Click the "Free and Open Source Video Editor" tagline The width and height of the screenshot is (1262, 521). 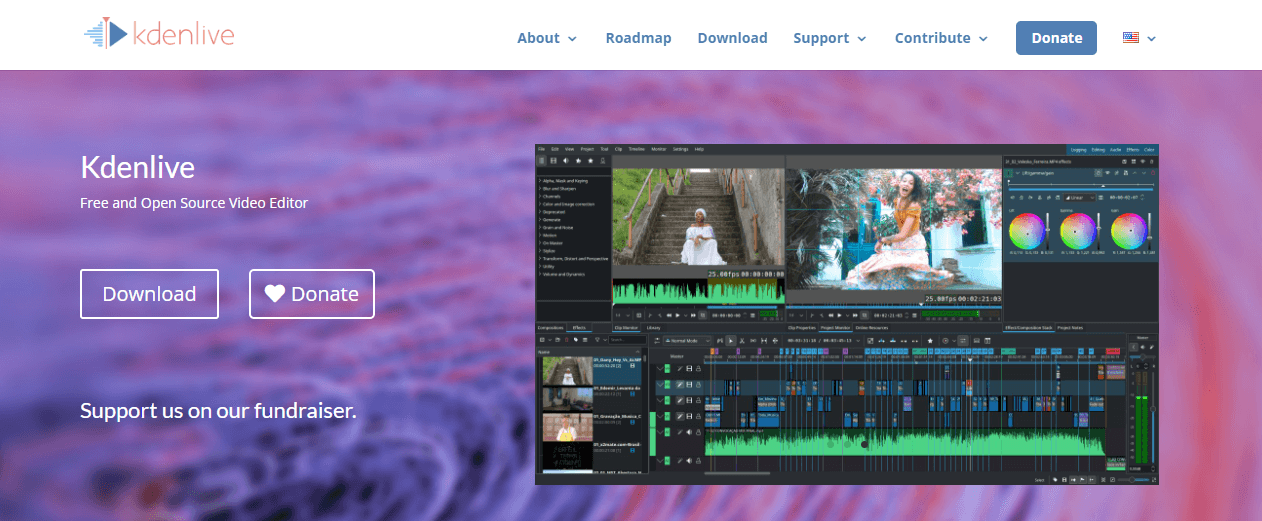tap(194, 203)
